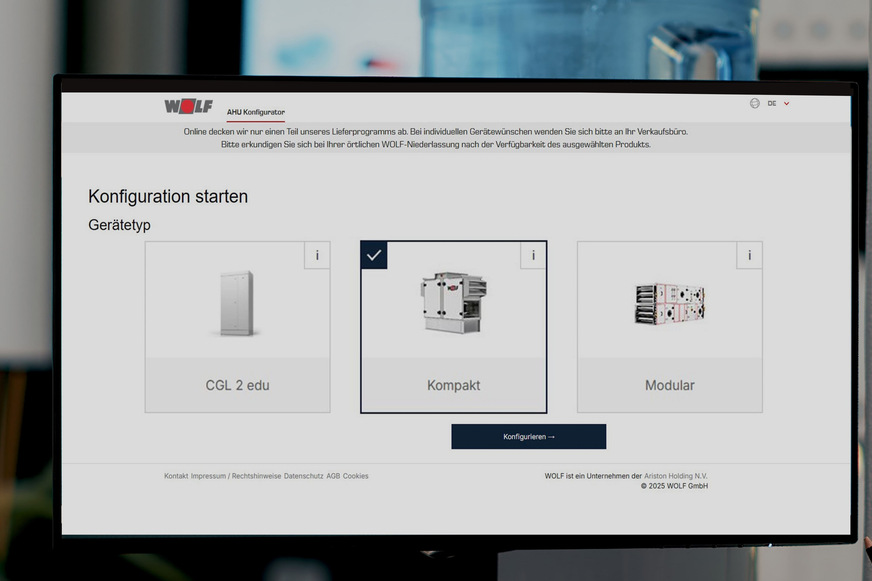Go to the Datenschutz page
This screenshot has width=872, height=581.
point(303,476)
